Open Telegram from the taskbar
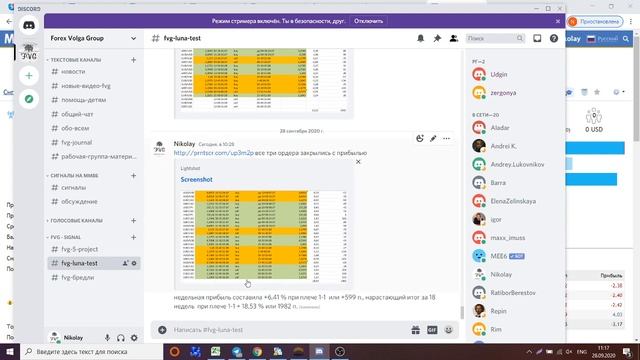This screenshot has height=360, width=640. 237,351
